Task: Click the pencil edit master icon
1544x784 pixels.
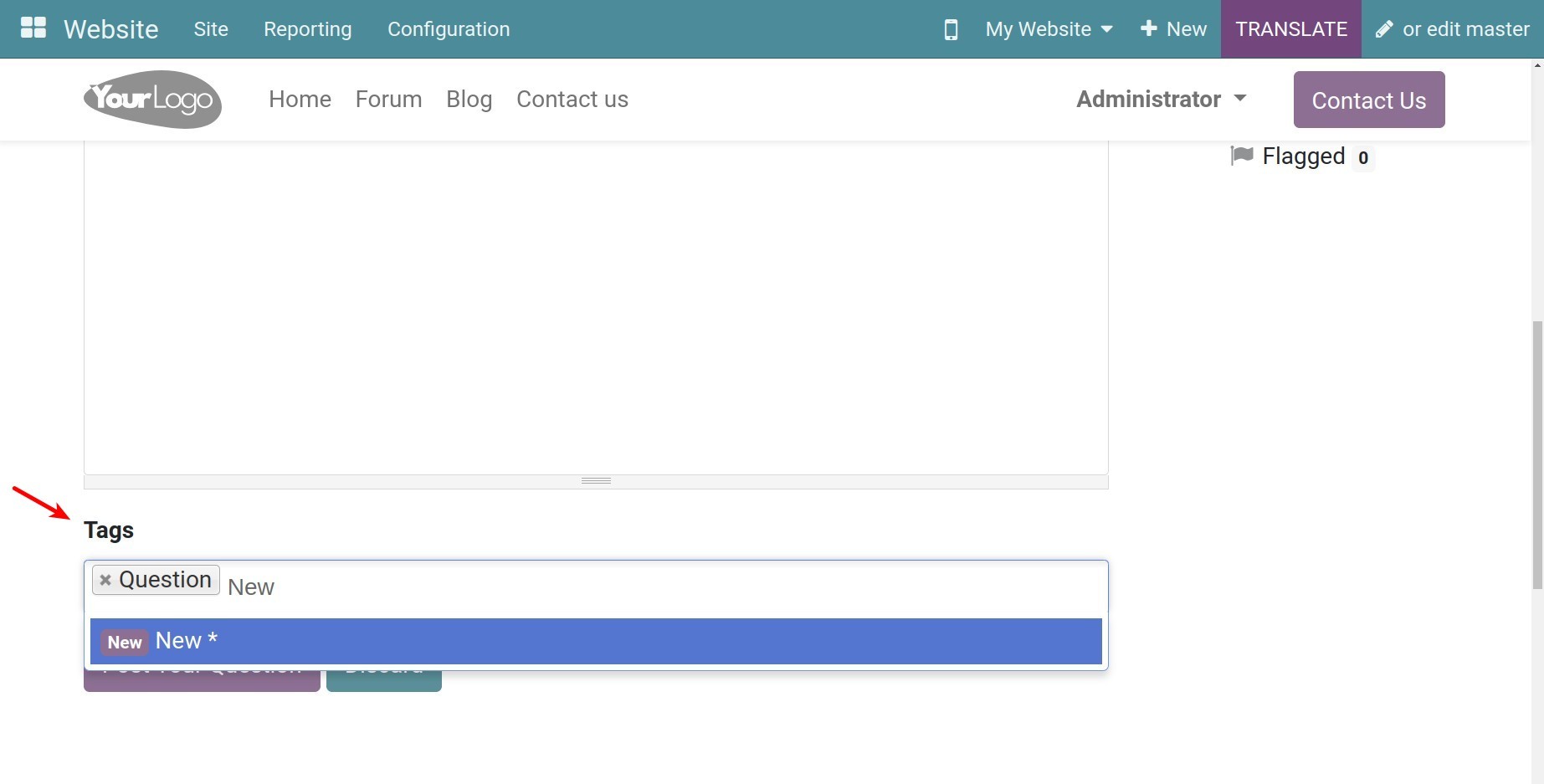Action: pyautogui.click(x=1384, y=29)
